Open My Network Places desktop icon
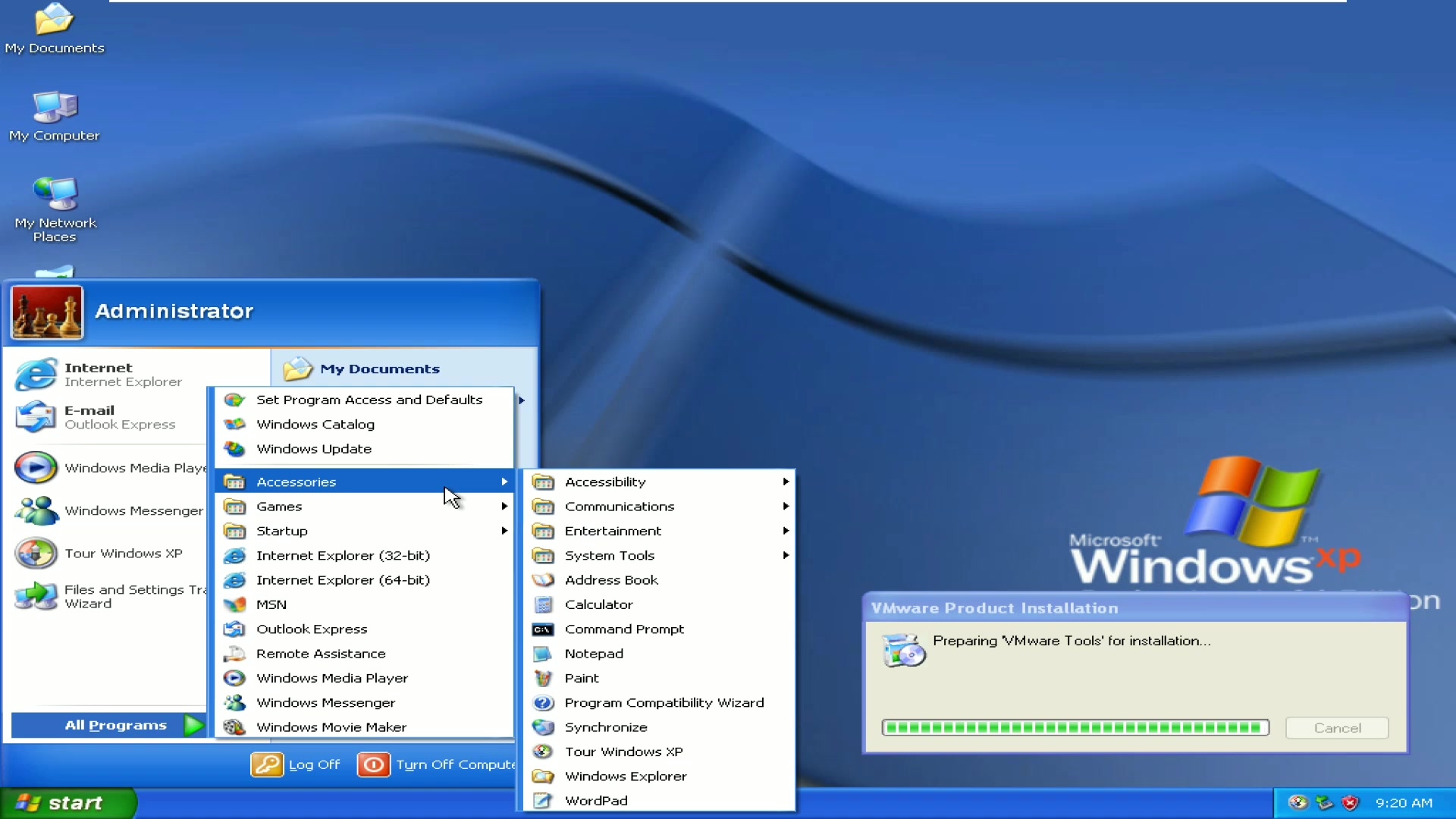1456x819 pixels. coord(55,209)
